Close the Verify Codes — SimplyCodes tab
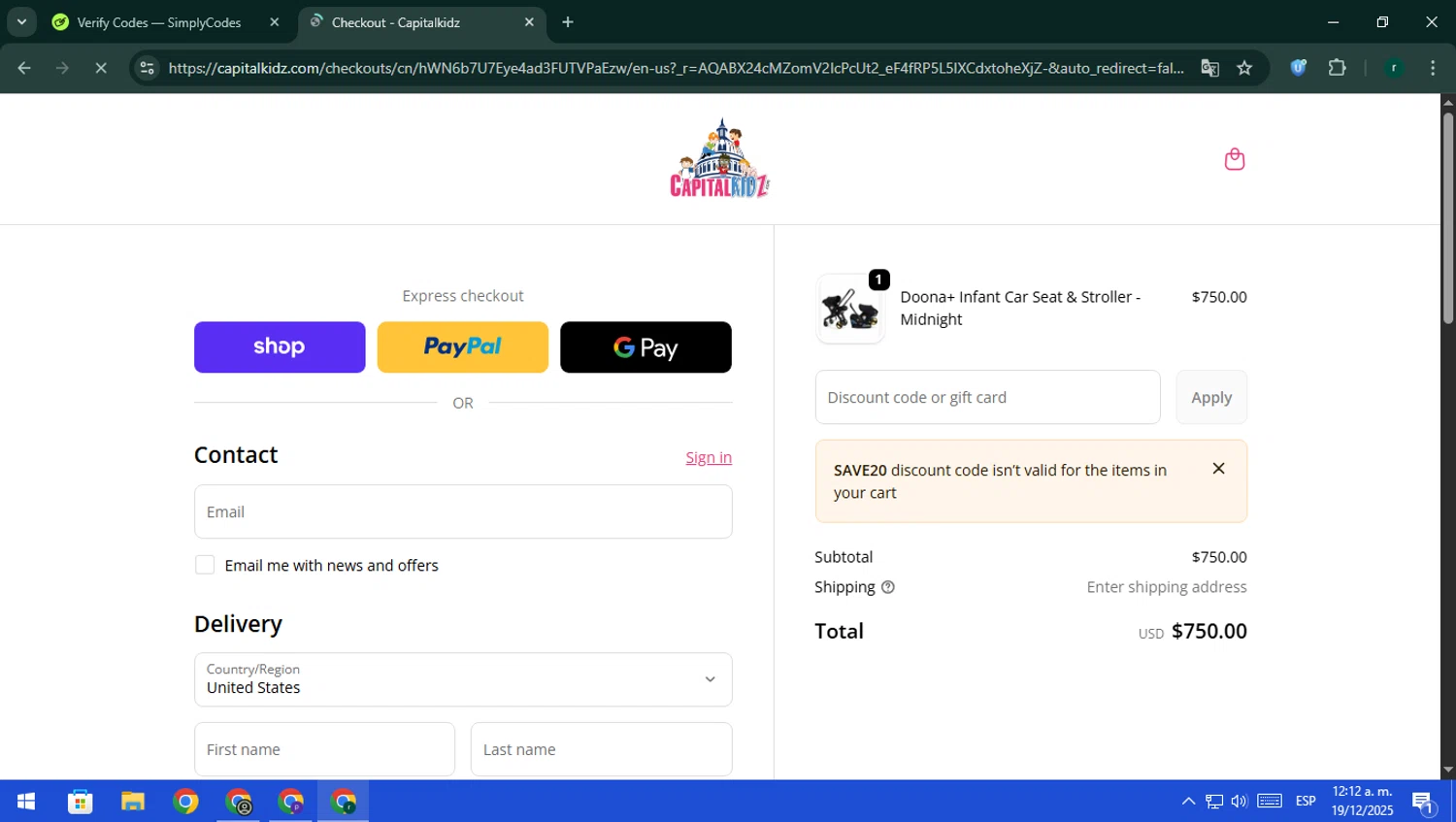 (x=275, y=22)
